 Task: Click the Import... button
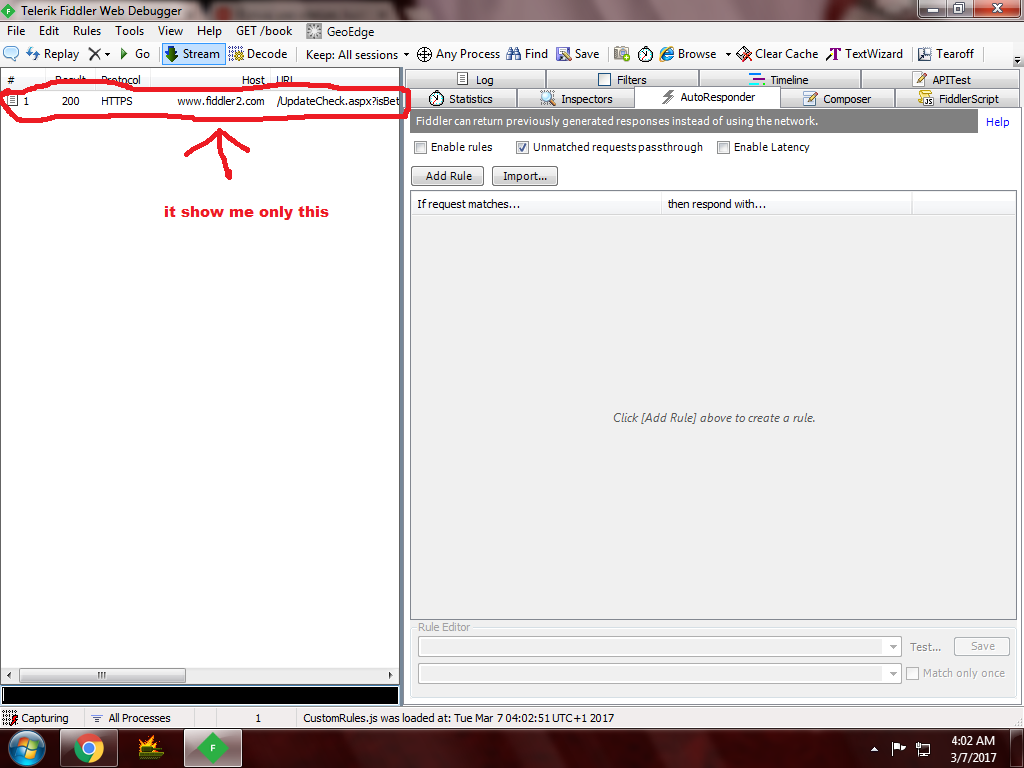[525, 176]
